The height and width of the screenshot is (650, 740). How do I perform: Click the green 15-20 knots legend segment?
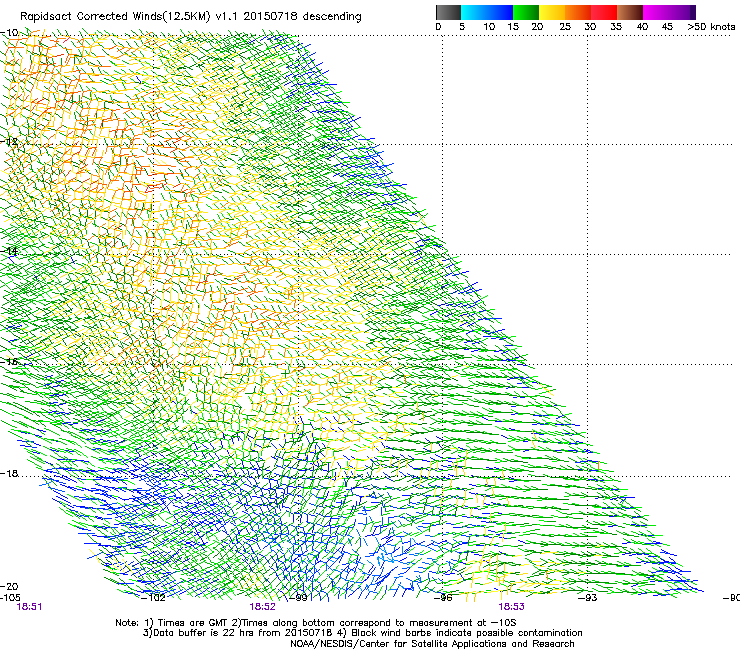click(x=526, y=12)
